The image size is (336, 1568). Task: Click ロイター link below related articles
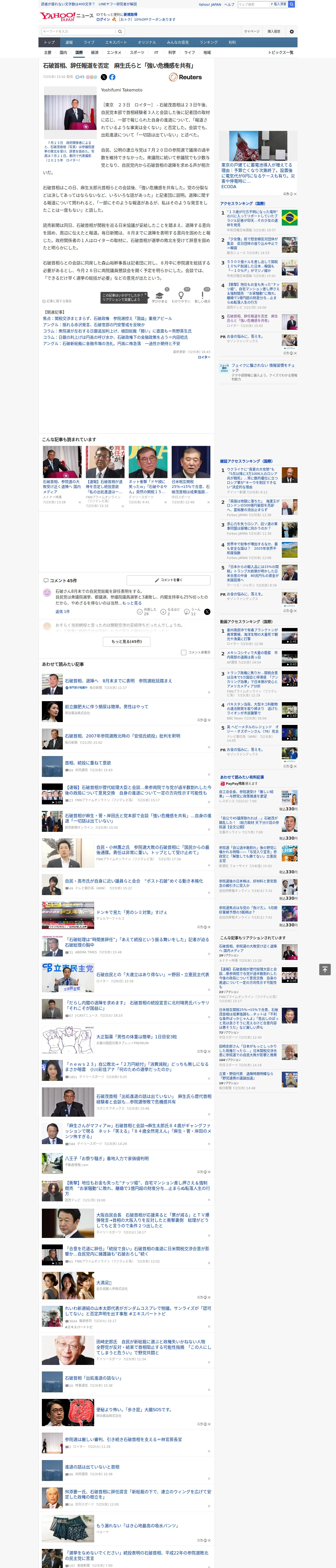204,357
